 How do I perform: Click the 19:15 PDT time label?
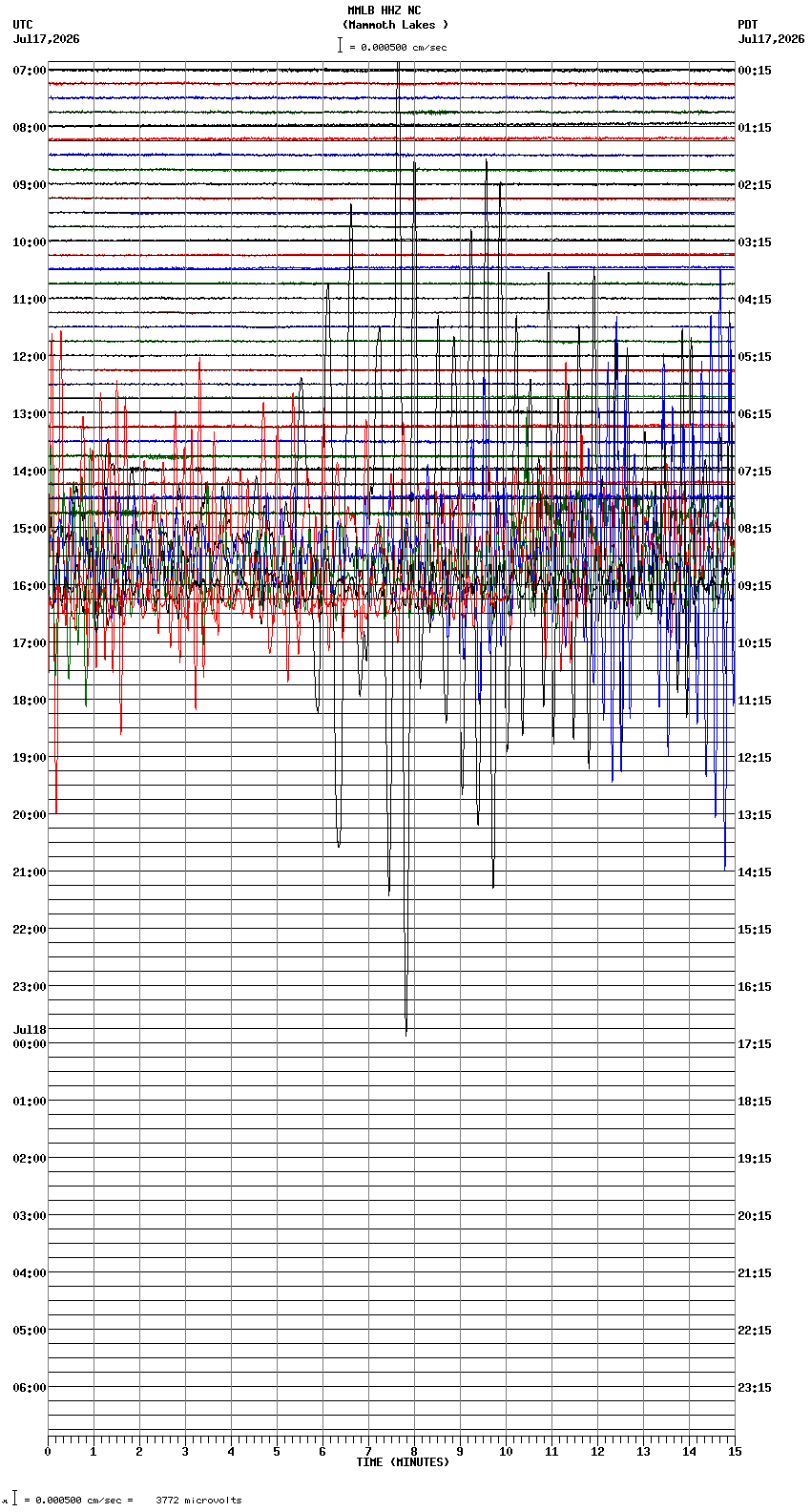pyautogui.click(x=755, y=1159)
